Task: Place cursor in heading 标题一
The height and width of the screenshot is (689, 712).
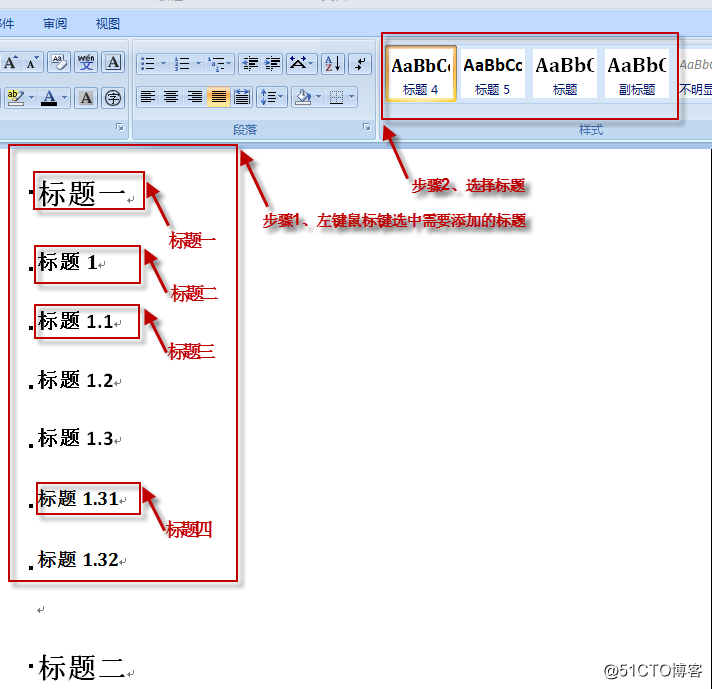Action: click(82, 193)
